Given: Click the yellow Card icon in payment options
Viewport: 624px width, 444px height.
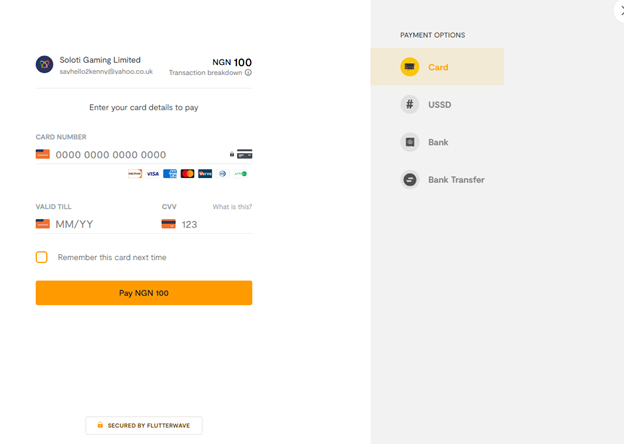Looking at the screenshot, I should point(410,67).
